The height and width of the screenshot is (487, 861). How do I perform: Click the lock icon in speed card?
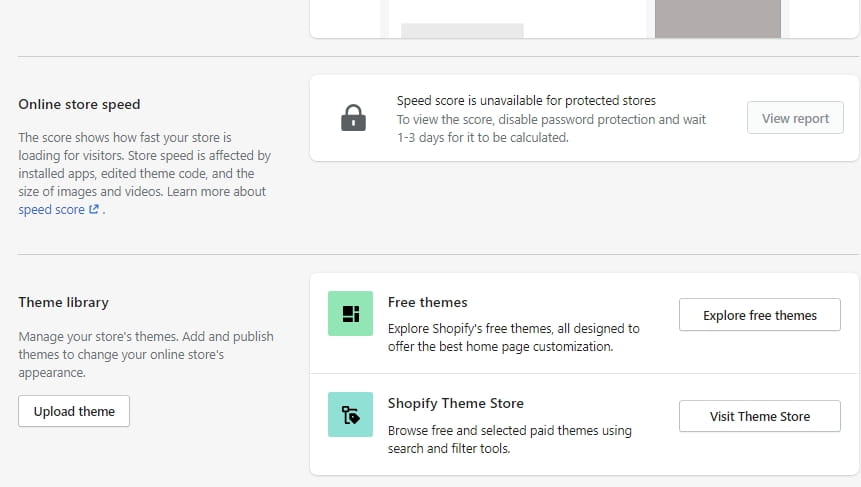(352, 118)
